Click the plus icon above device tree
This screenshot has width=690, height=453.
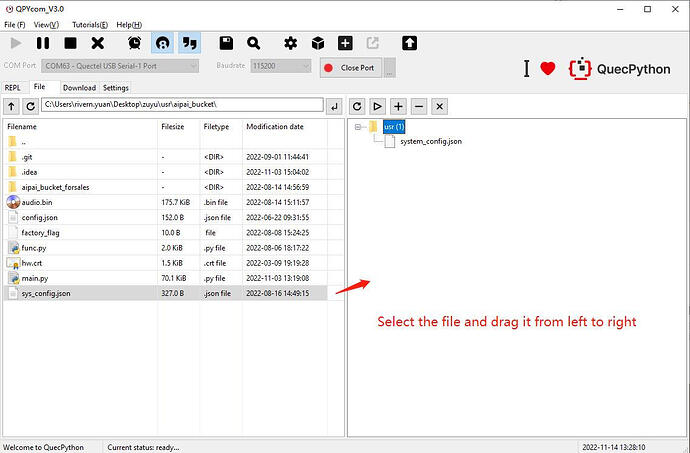[398, 106]
